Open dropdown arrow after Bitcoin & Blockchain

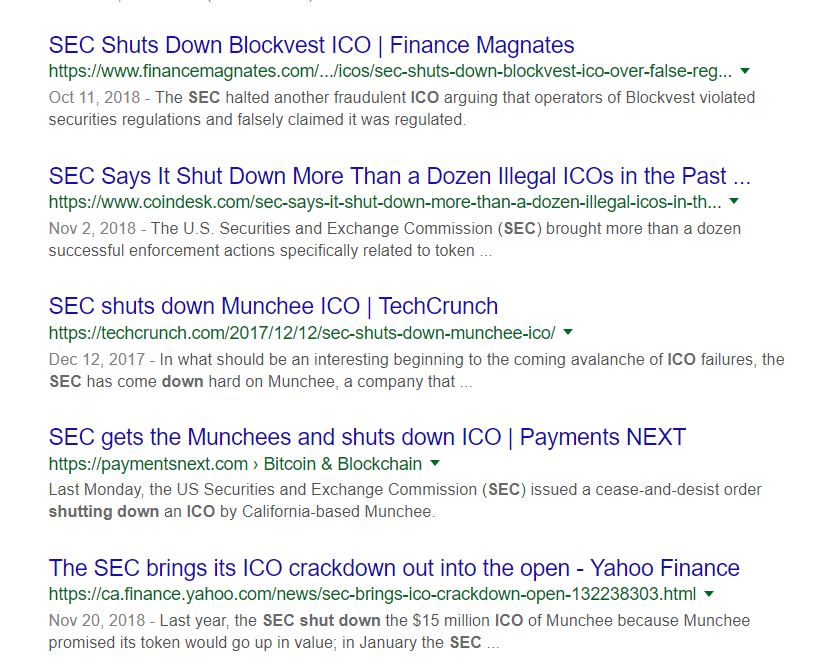[x=435, y=464]
